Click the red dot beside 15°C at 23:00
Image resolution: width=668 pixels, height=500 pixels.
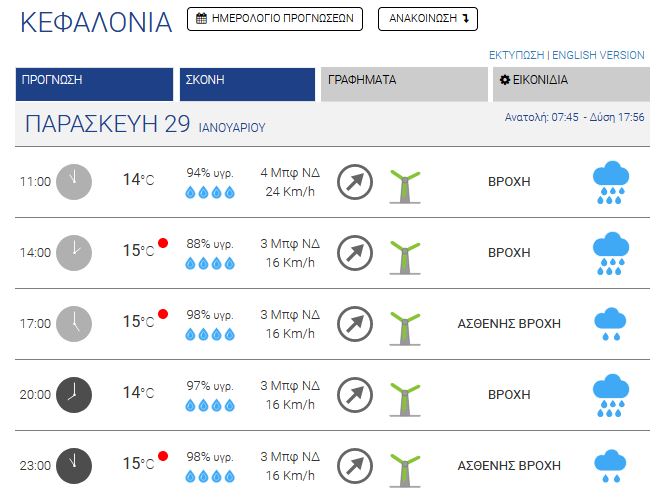coord(163,456)
